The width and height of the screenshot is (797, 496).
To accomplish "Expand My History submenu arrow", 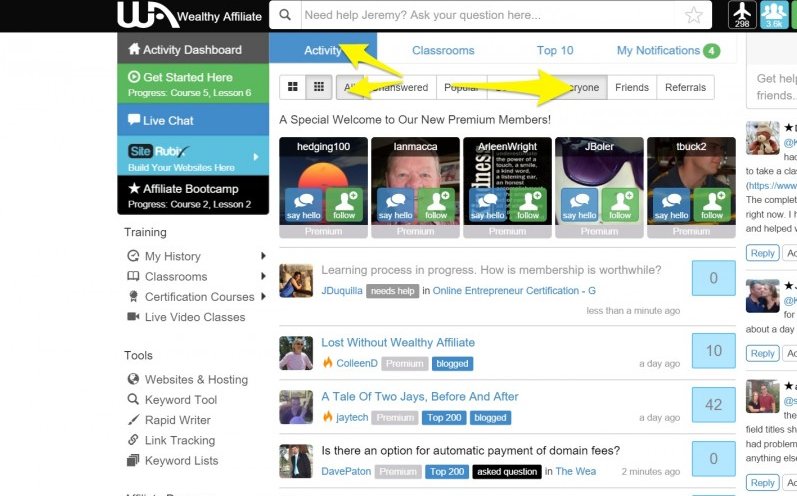I will tap(263, 256).
